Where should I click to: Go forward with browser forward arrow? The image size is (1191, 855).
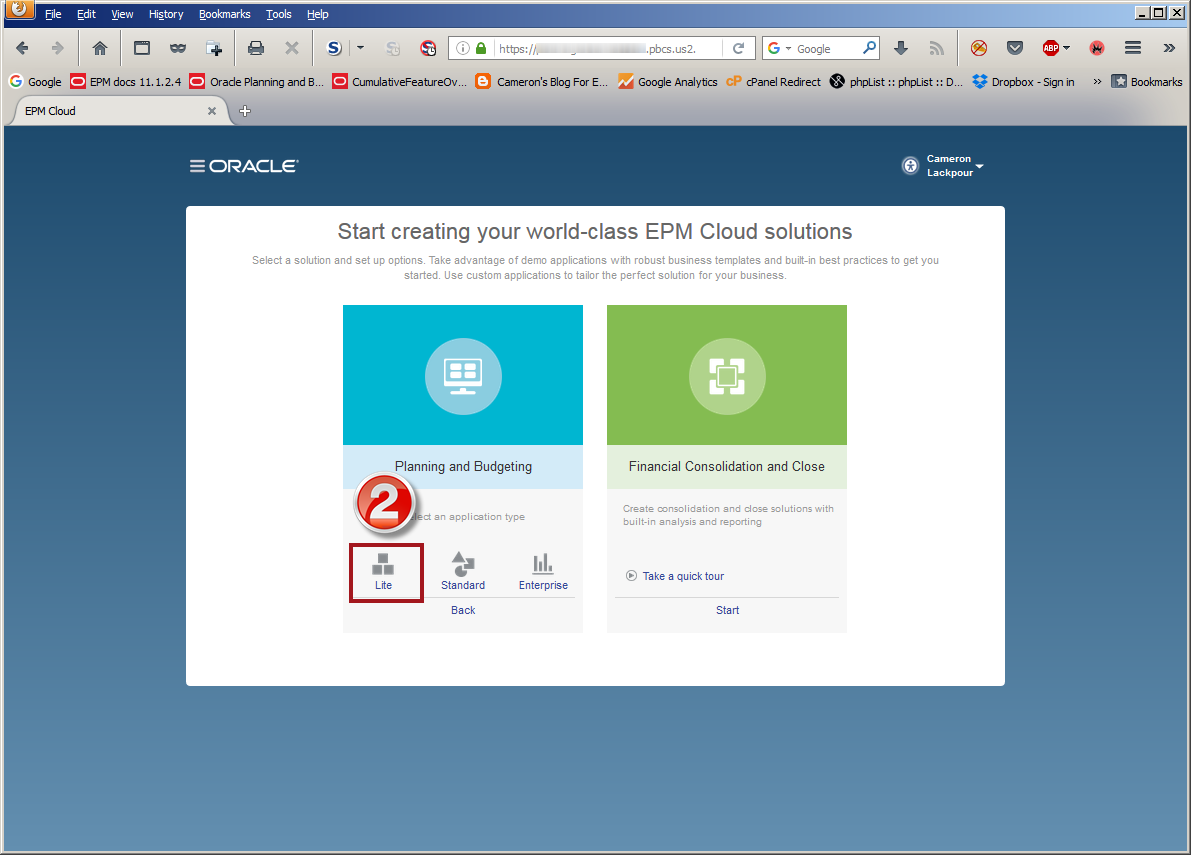(58, 48)
